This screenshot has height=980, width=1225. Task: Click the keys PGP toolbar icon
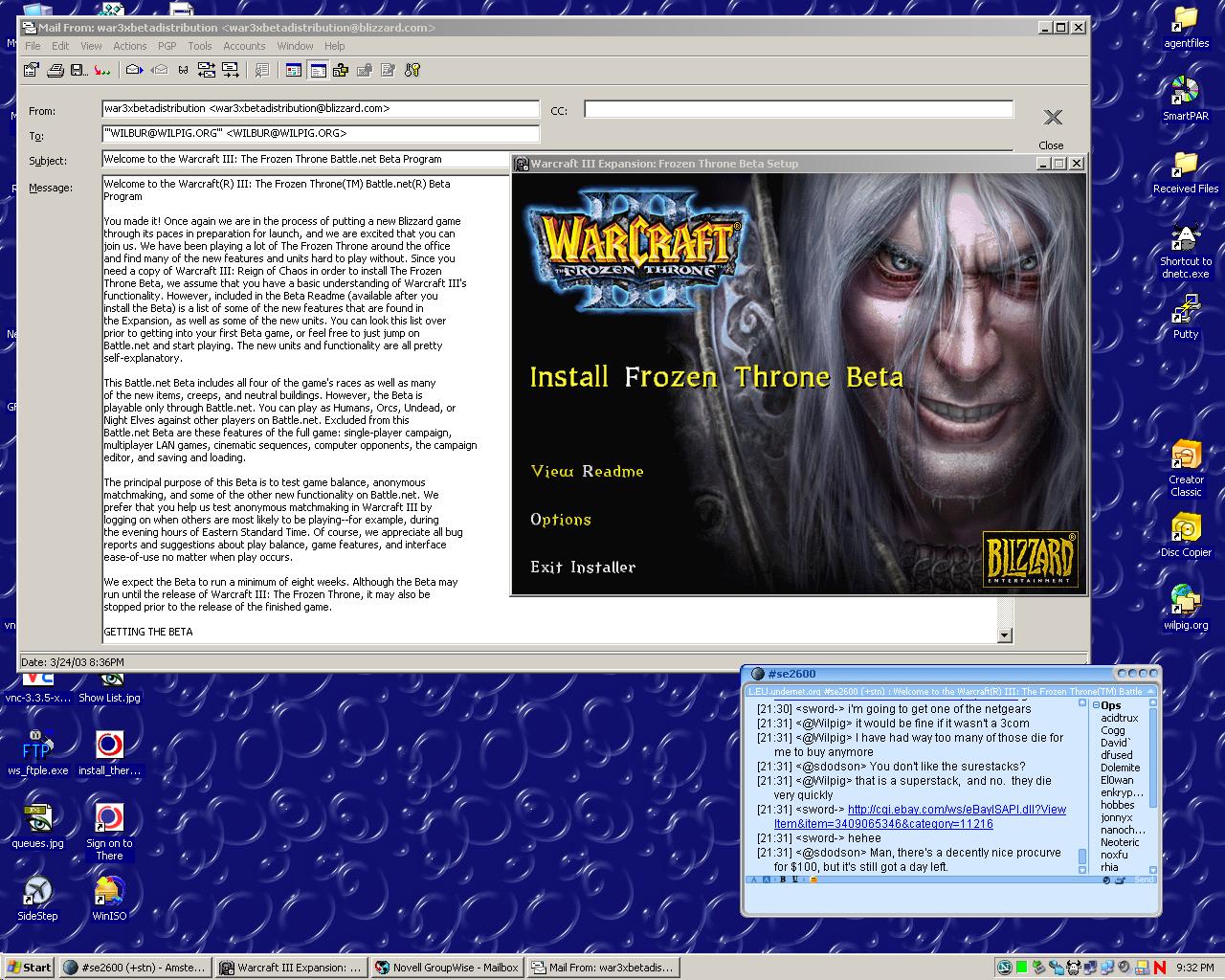click(412, 70)
